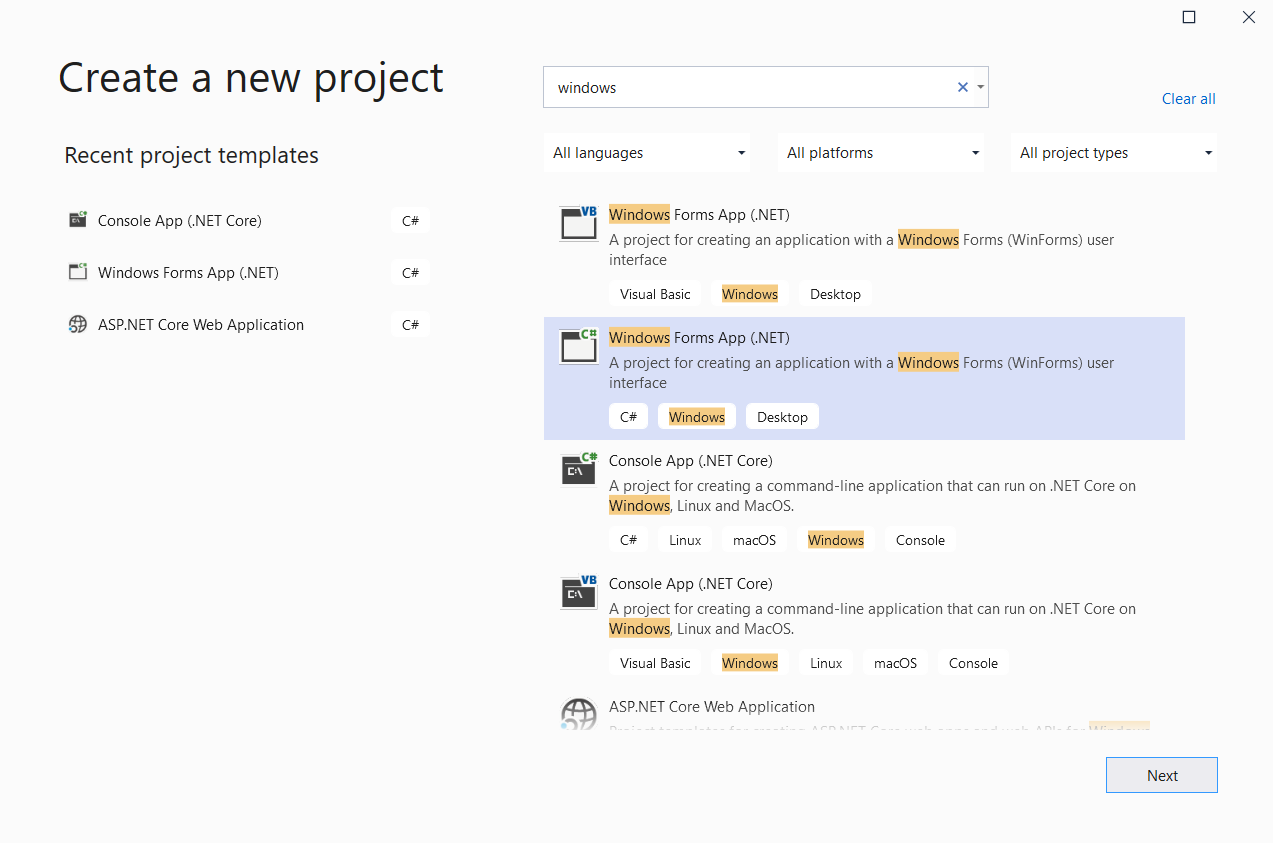Click the Clear all link

click(1189, 98)
